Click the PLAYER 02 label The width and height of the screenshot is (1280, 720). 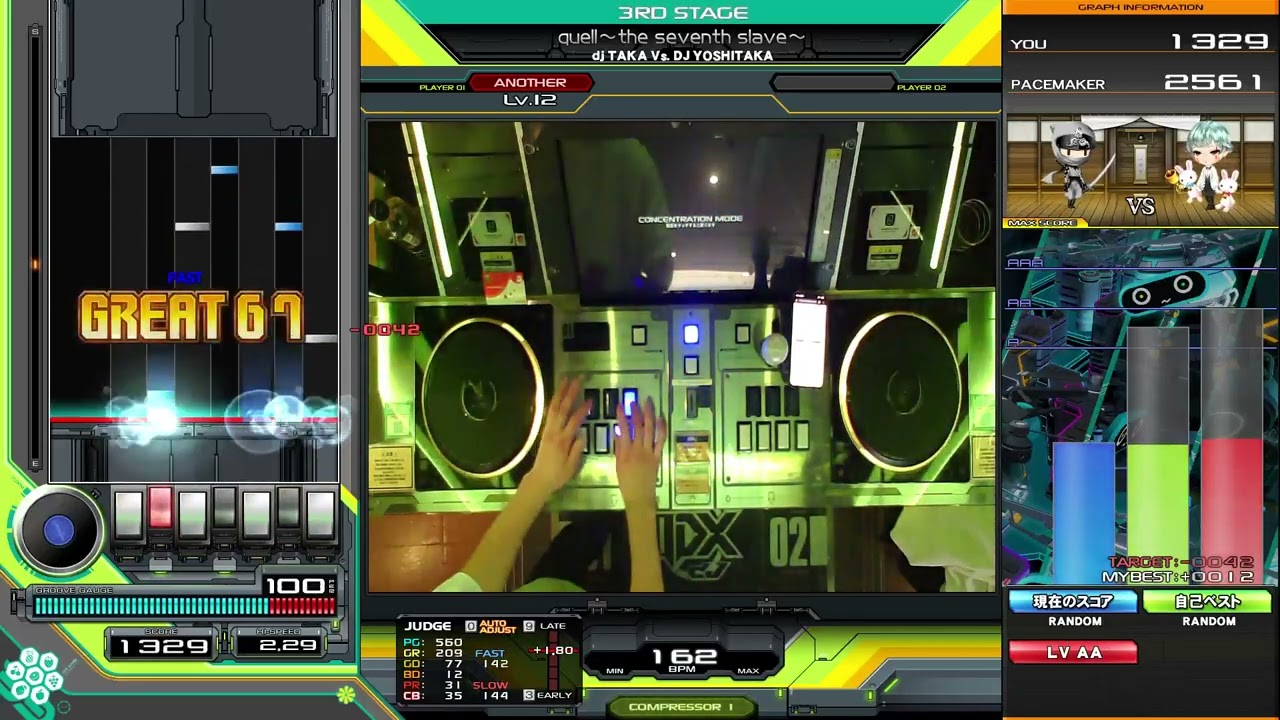click(x=921, y=88)
